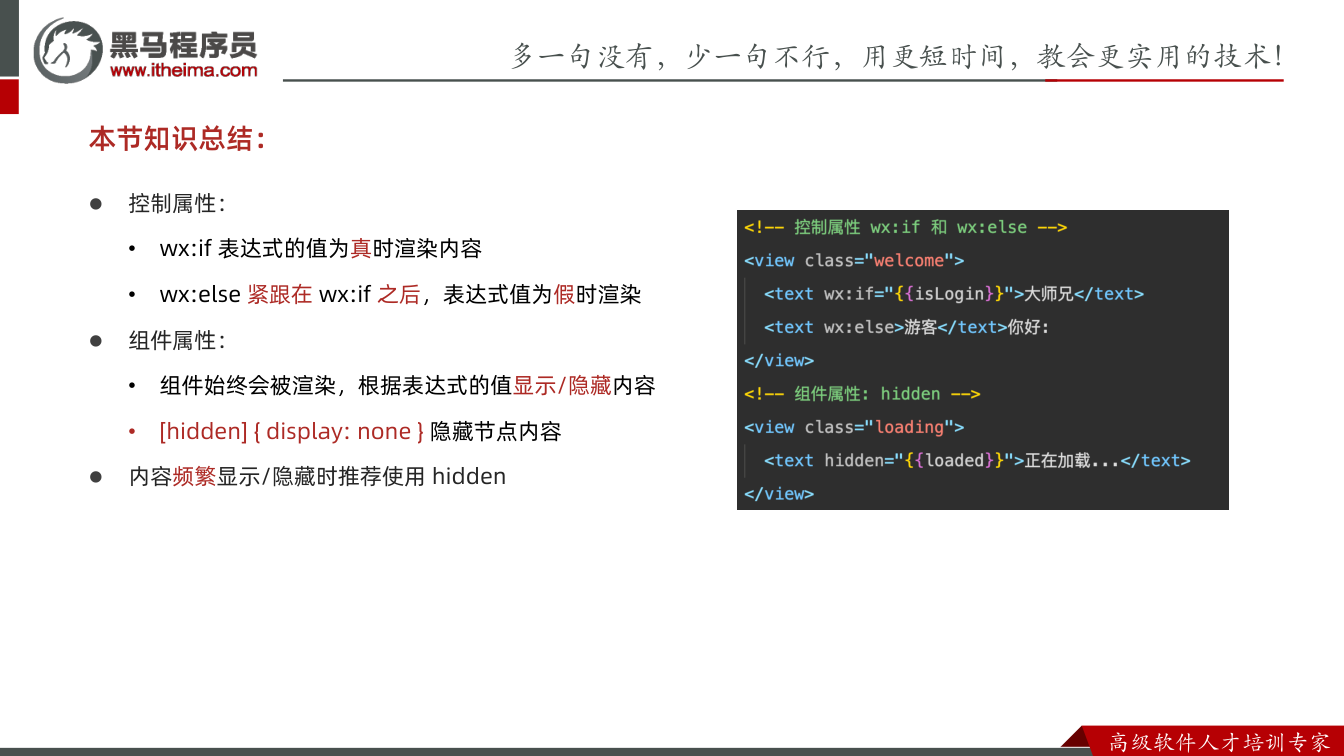Click the 高级软件人才培训专家 footer banner

[x=1220, y=742]
